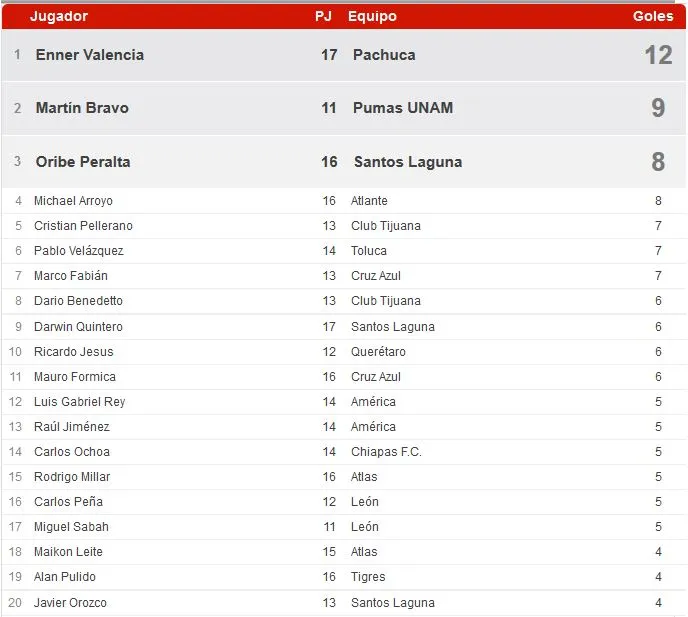Click the Jugador column header
The height and width of the screenshot is (617, 688).
coord(59,16)
